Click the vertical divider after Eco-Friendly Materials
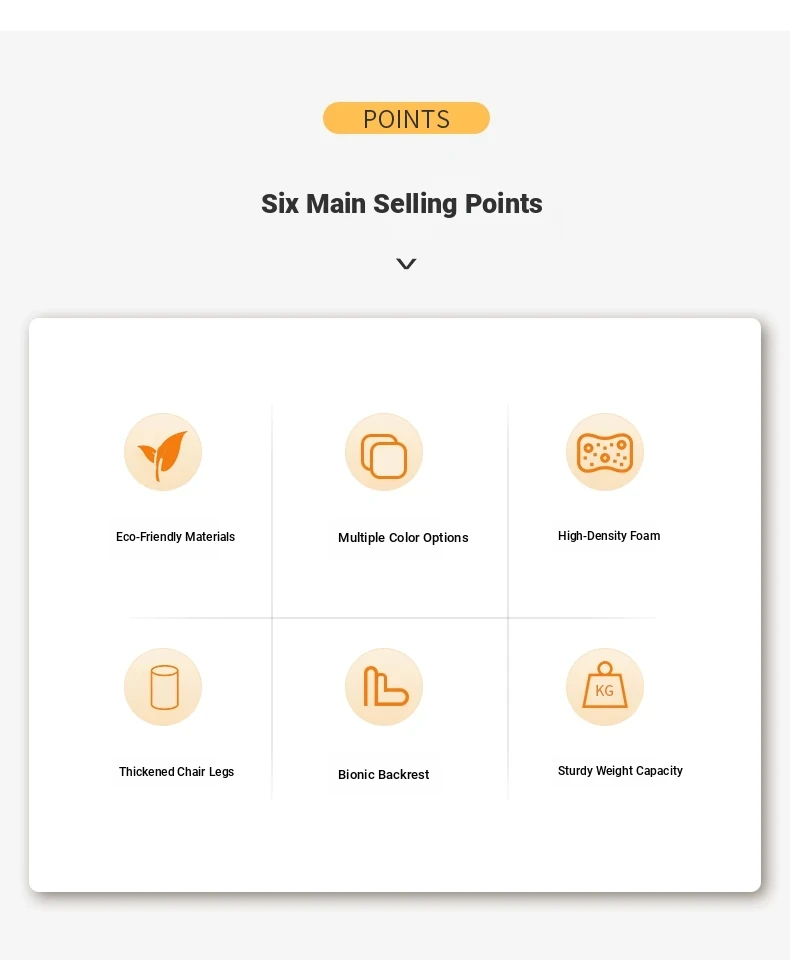 [x=272, y=602]
